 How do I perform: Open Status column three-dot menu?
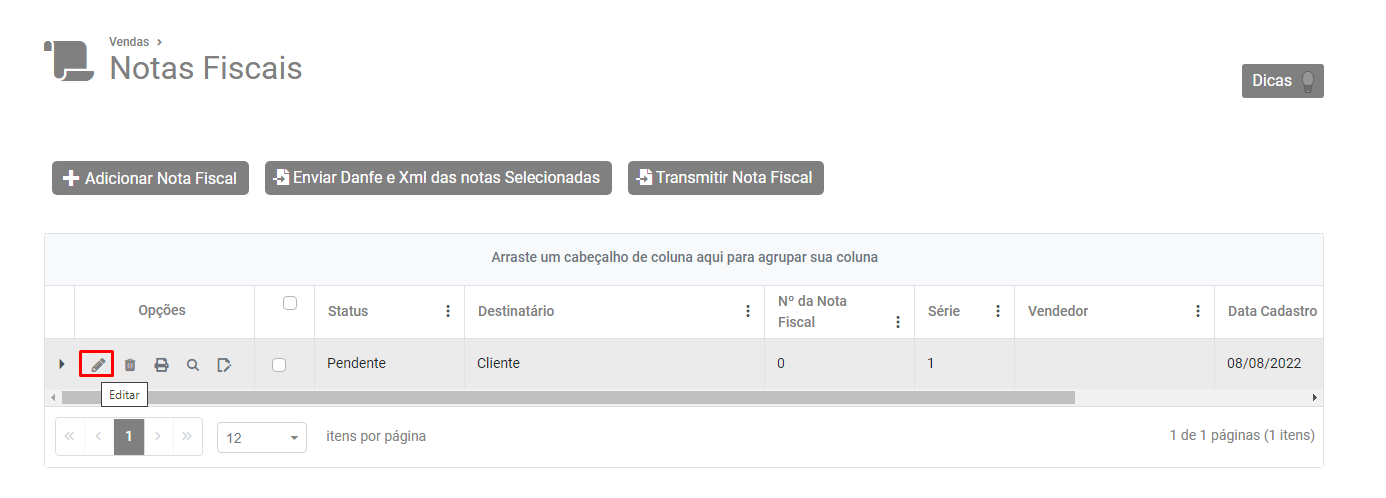pos(448,311)
